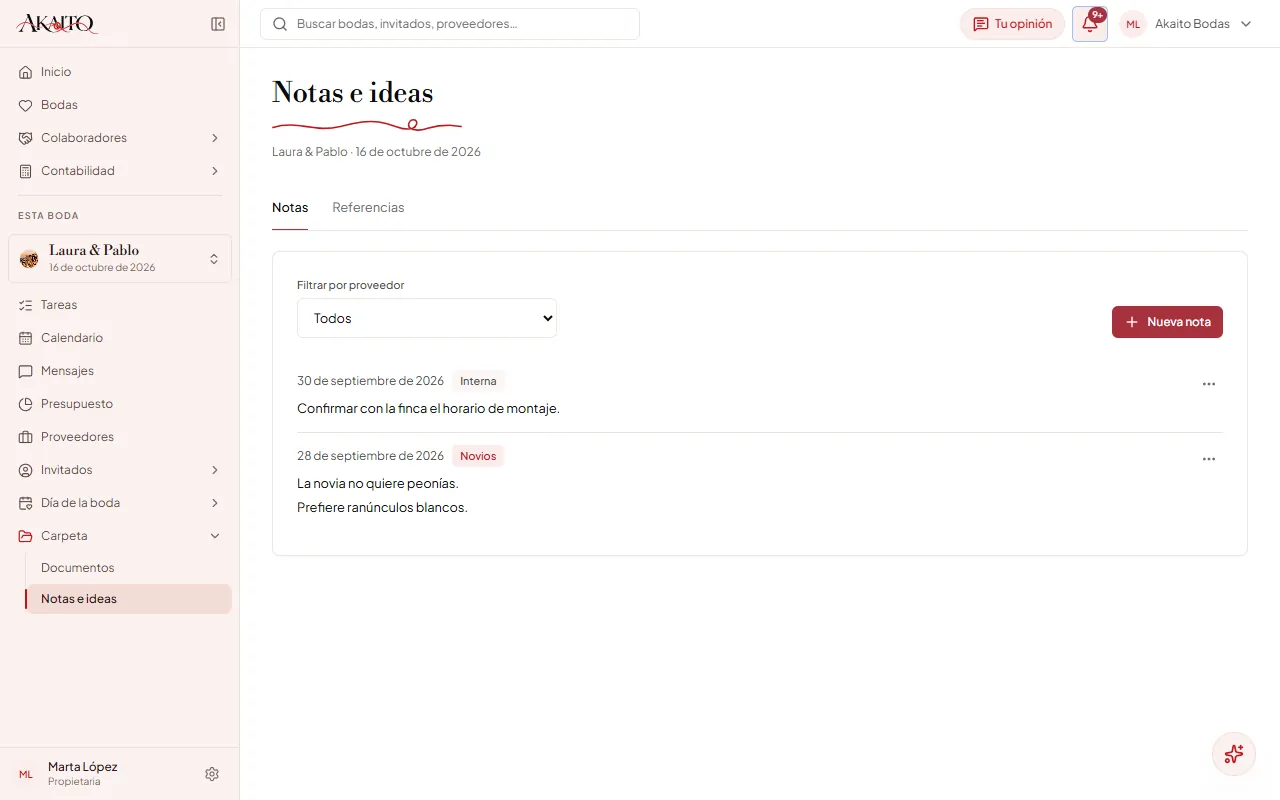Click the Novios tag on the second note

pos(478,456)
